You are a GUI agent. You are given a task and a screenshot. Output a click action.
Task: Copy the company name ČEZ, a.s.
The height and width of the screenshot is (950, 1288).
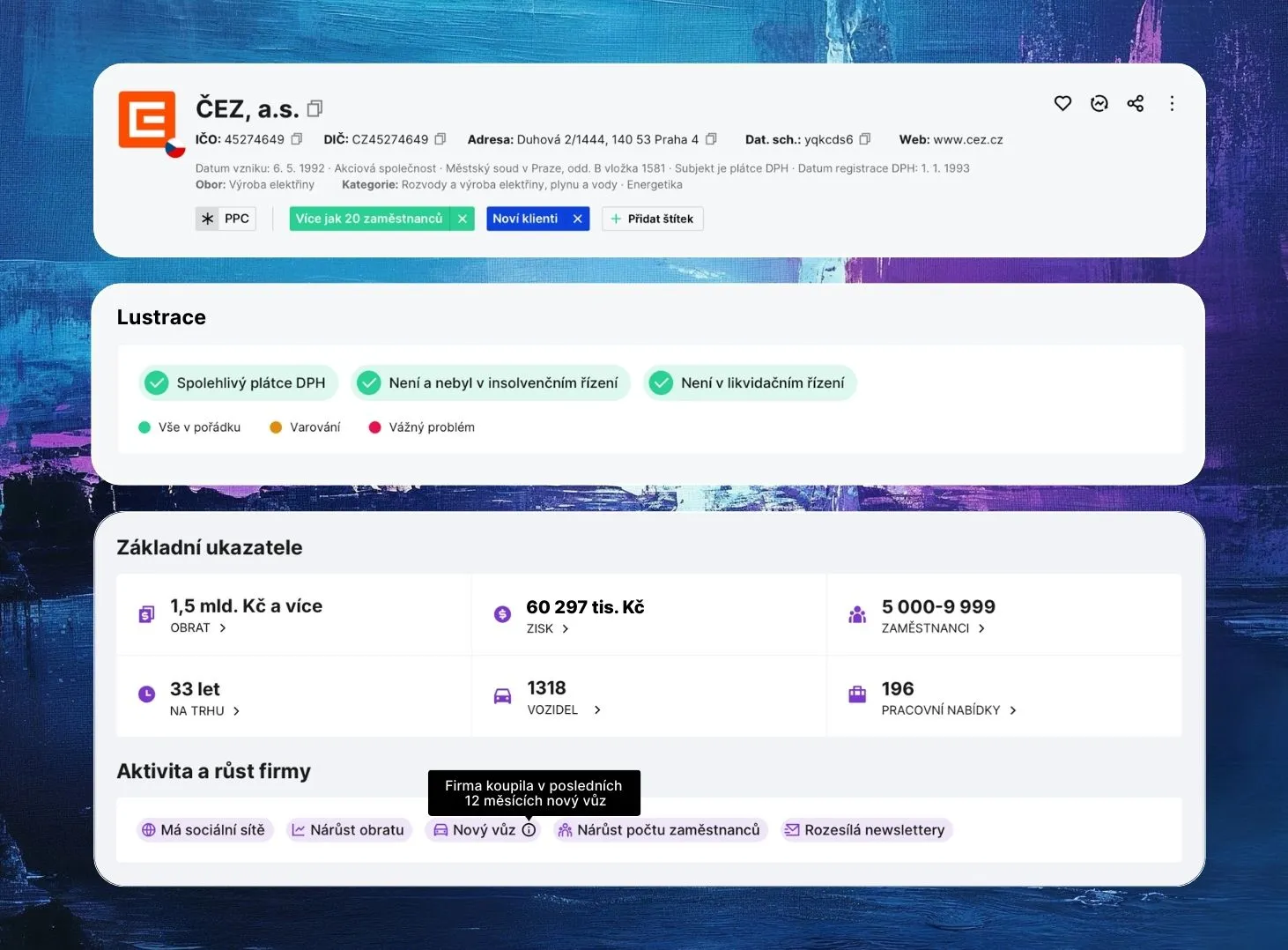tap(315, 108)
